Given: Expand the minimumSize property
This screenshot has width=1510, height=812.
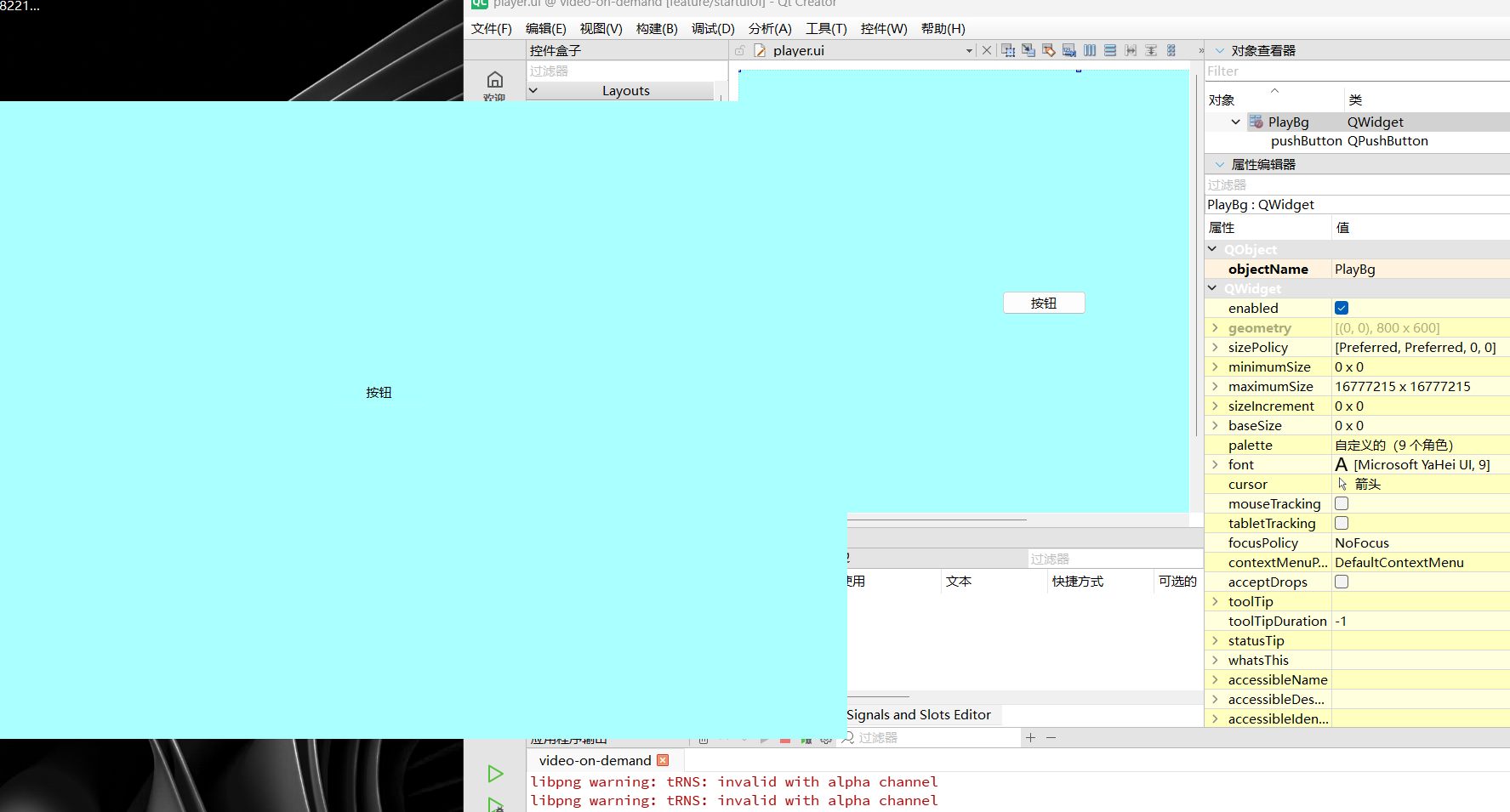Looking at the screenshot, I should [x=1215, y=366].
